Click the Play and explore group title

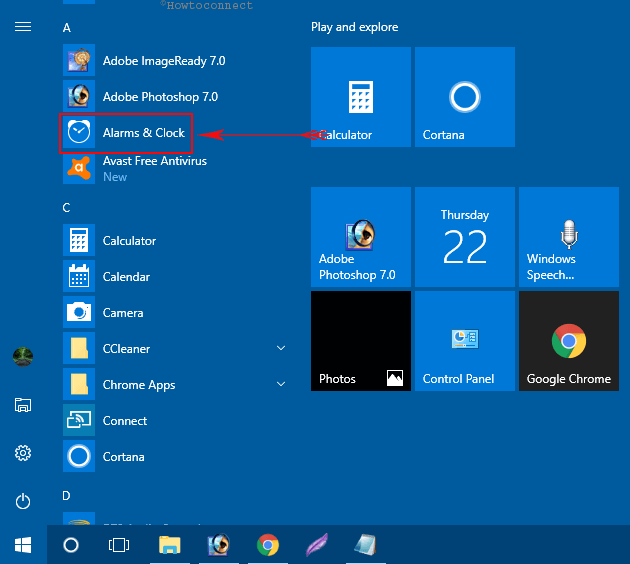point(354,27)
